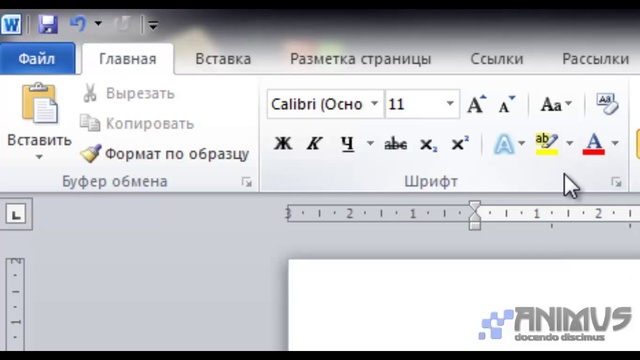Click the tab stop selector L button
Image resolution: width=640 pixels, height=360 pixels.
pos(16,214)
